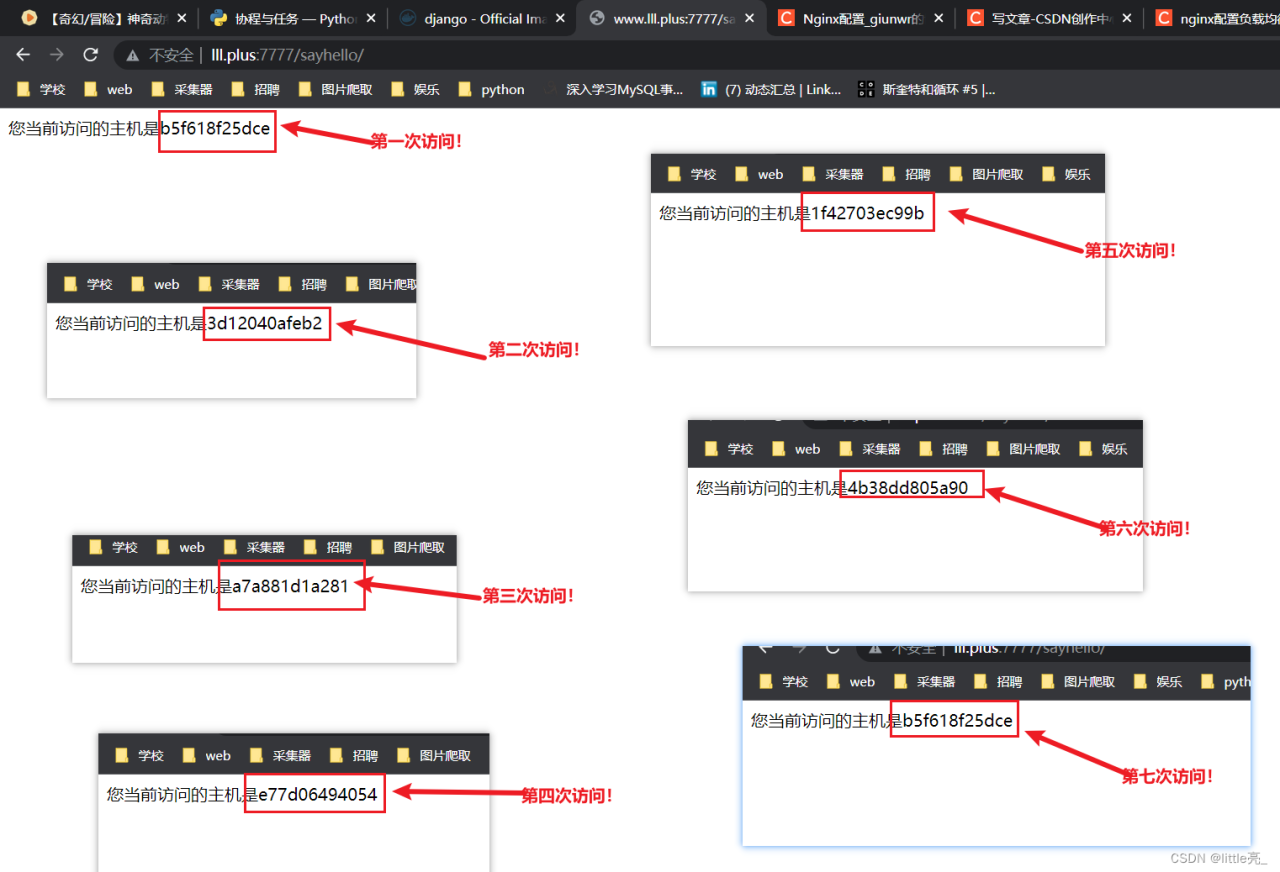Open the 深入学习MySQL事... bookmark
Screen dimensions: 1280x872
(612, 89)
